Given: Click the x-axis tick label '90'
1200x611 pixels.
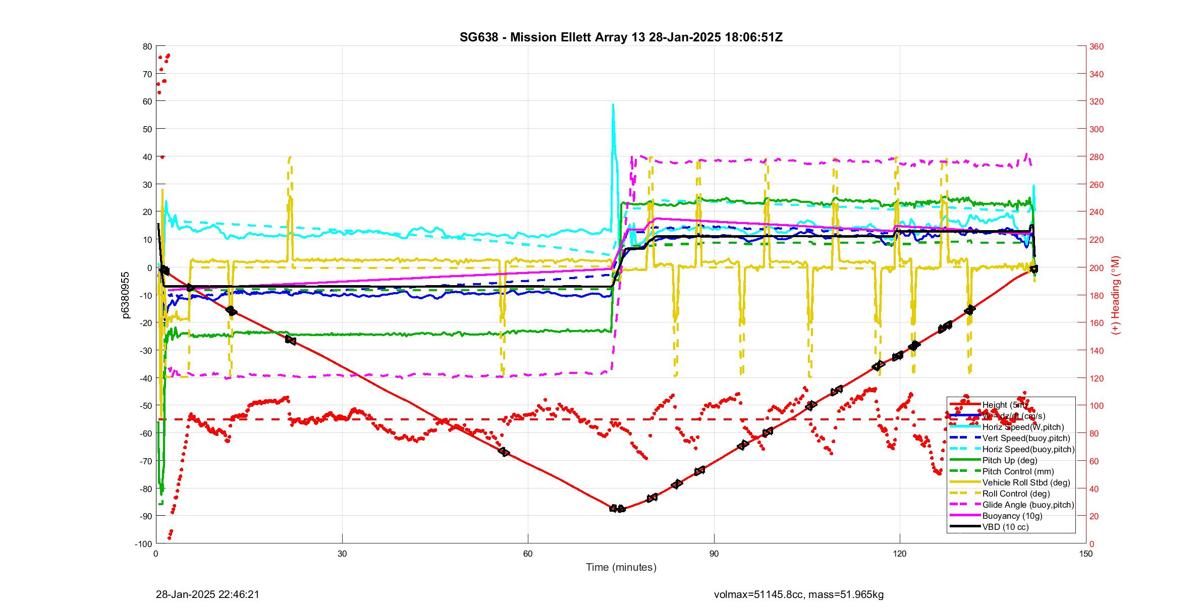Looking at the screenshot, I should [x=713, y=553].
